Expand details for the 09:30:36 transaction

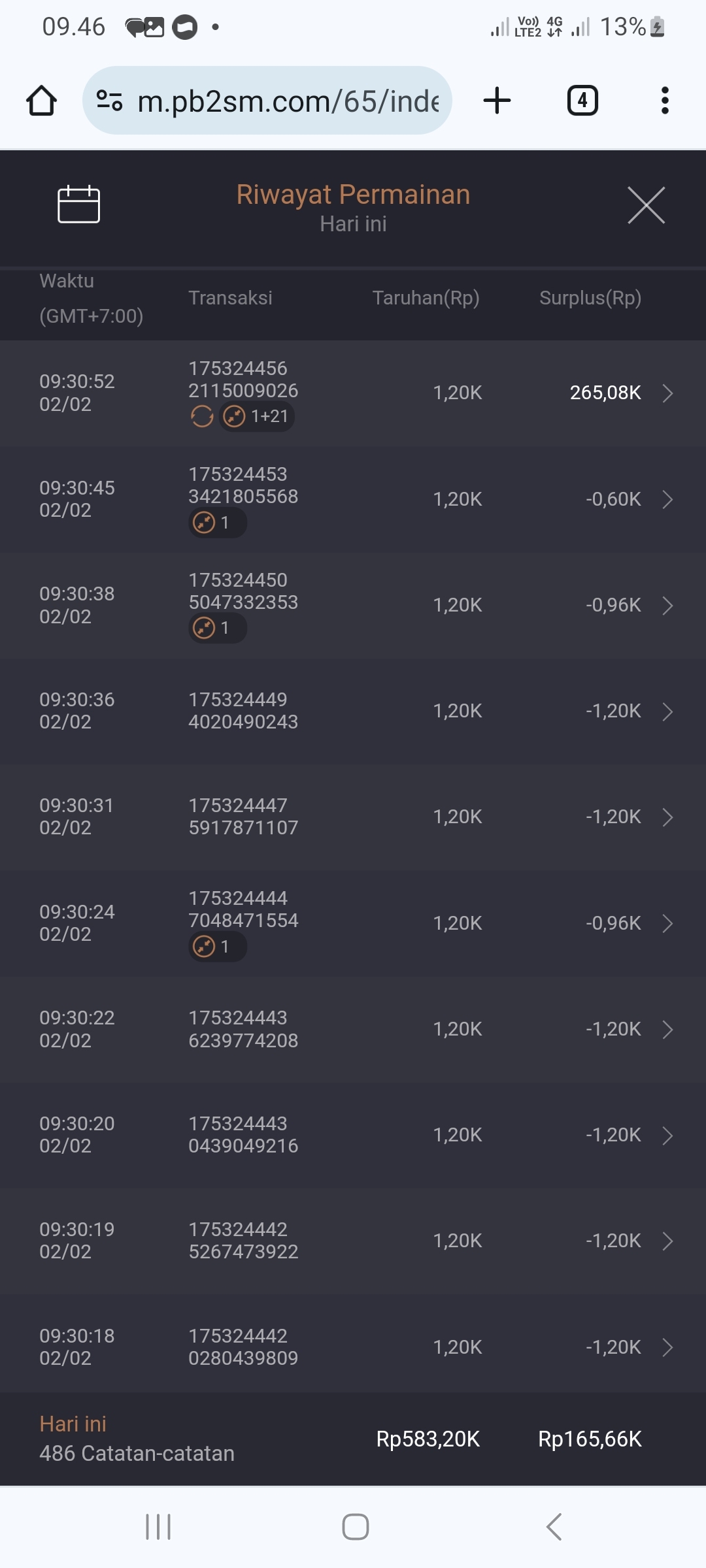667,711
